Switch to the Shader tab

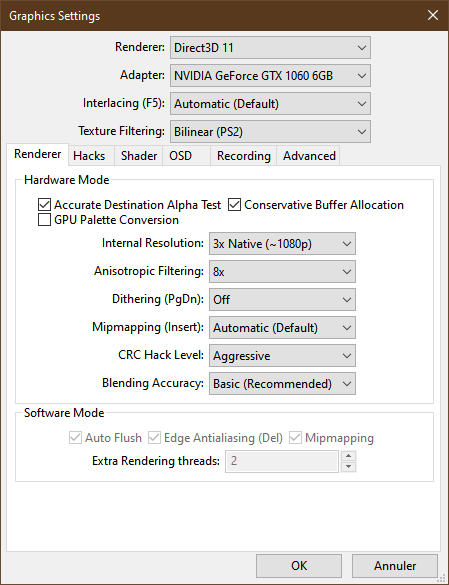139,156
